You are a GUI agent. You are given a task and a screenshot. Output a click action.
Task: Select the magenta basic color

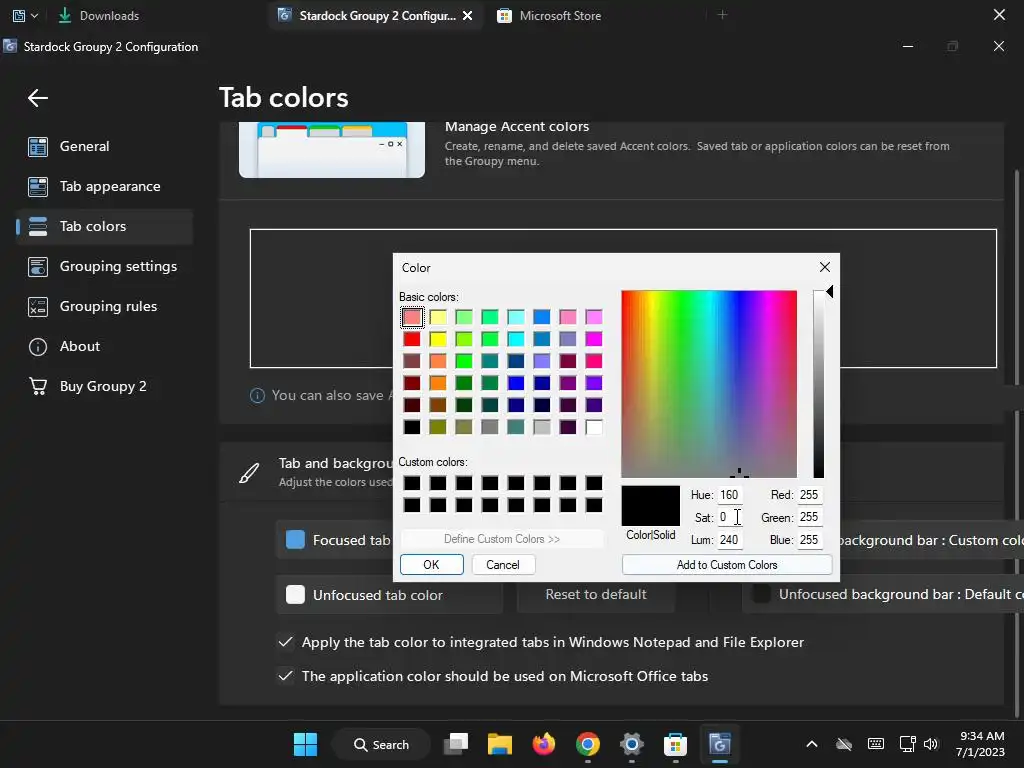pyautogui.click(x=594, y=339)
